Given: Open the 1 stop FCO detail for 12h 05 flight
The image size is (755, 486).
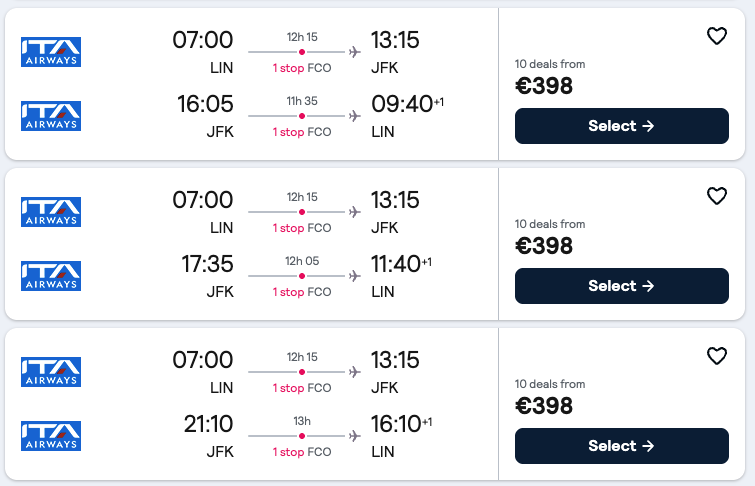Looking at the screenshot, I should [x=302, y=292].
